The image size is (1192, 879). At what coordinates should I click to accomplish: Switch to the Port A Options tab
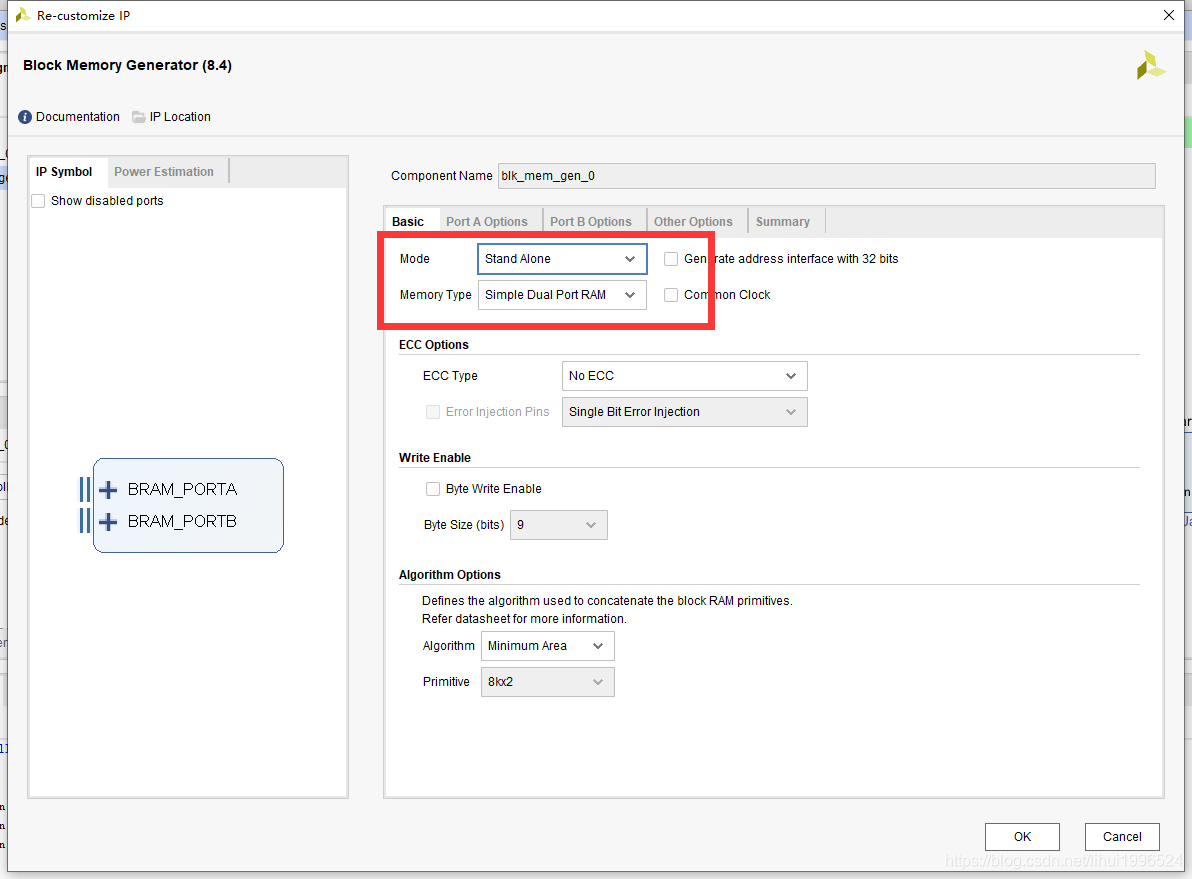coord(487,220)
